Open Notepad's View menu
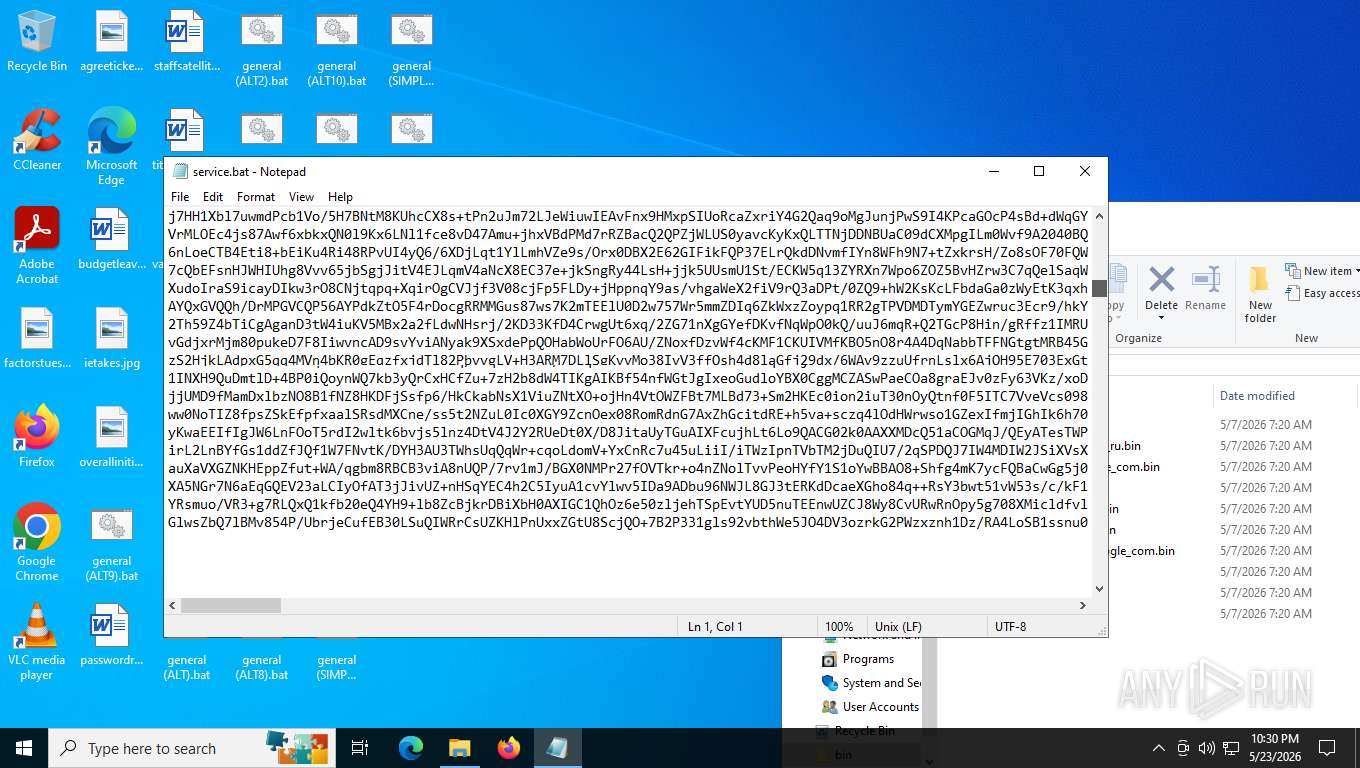 coord(301,197)
